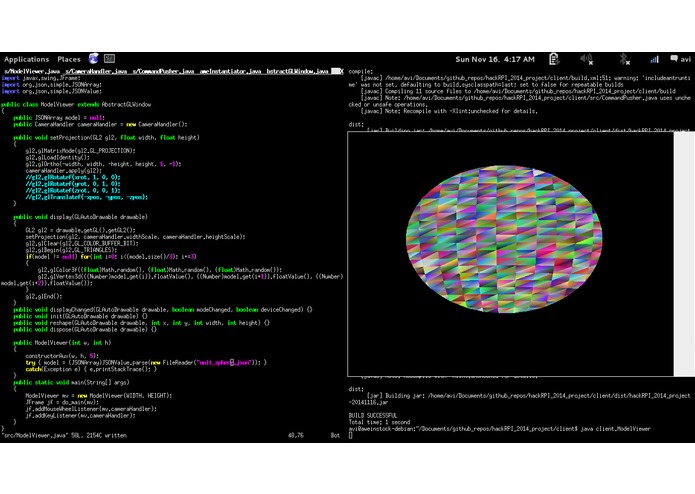Screen dimensions: 695x494
Task: Click the 'jf.addMouseWheelListener' line
Action: pos(91,409)
